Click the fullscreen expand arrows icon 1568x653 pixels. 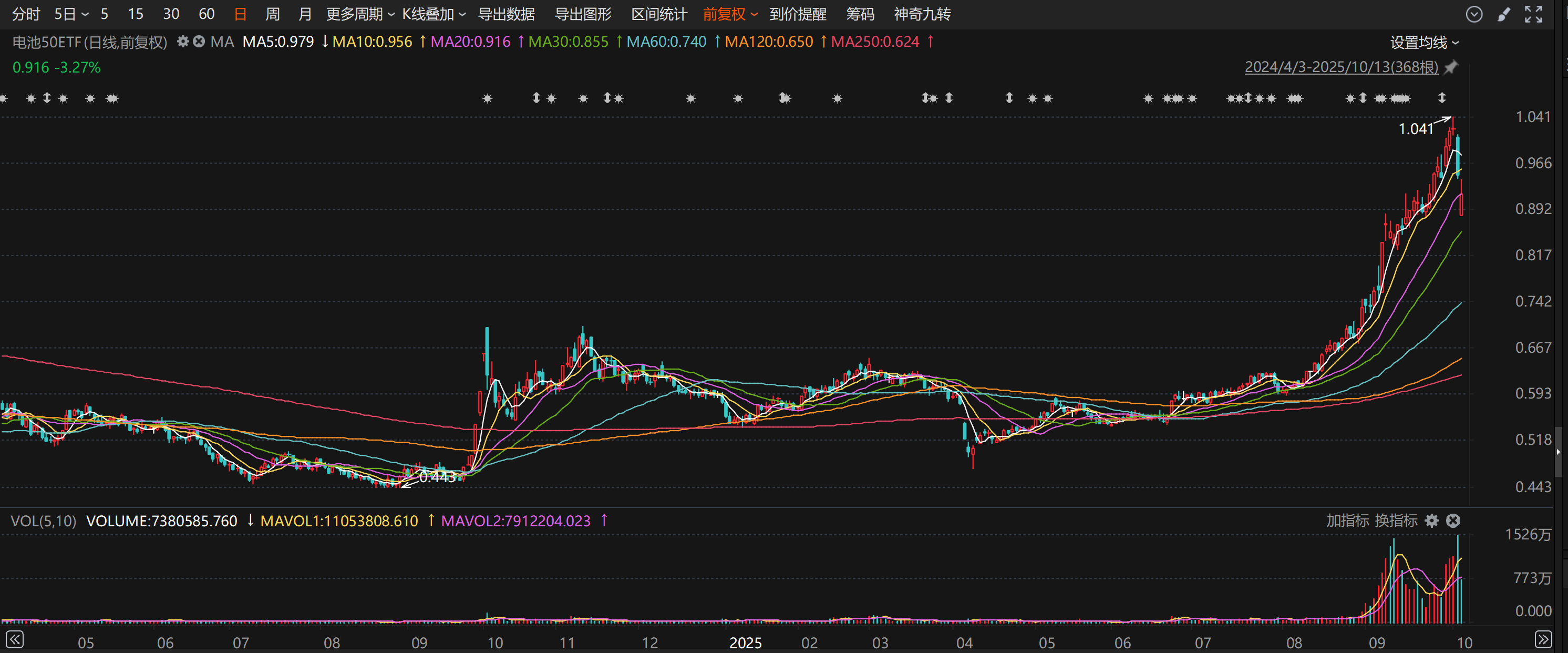tap(1533, 14)
